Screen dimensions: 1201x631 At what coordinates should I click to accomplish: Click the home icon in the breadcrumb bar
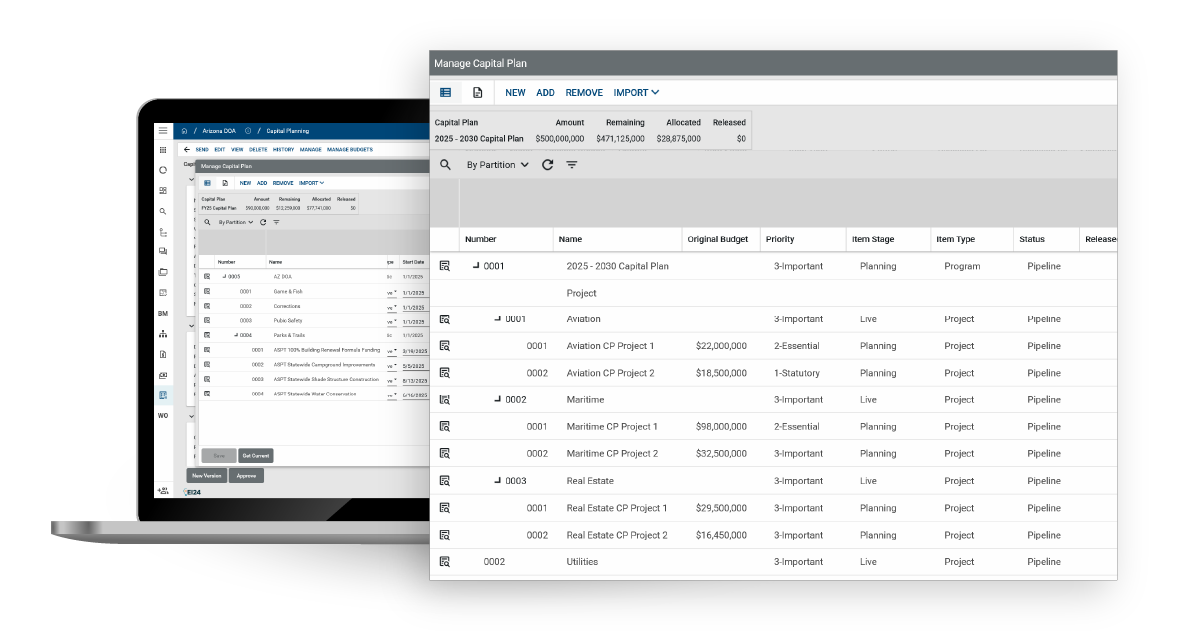pyautogui.click(x=186, y=131)
